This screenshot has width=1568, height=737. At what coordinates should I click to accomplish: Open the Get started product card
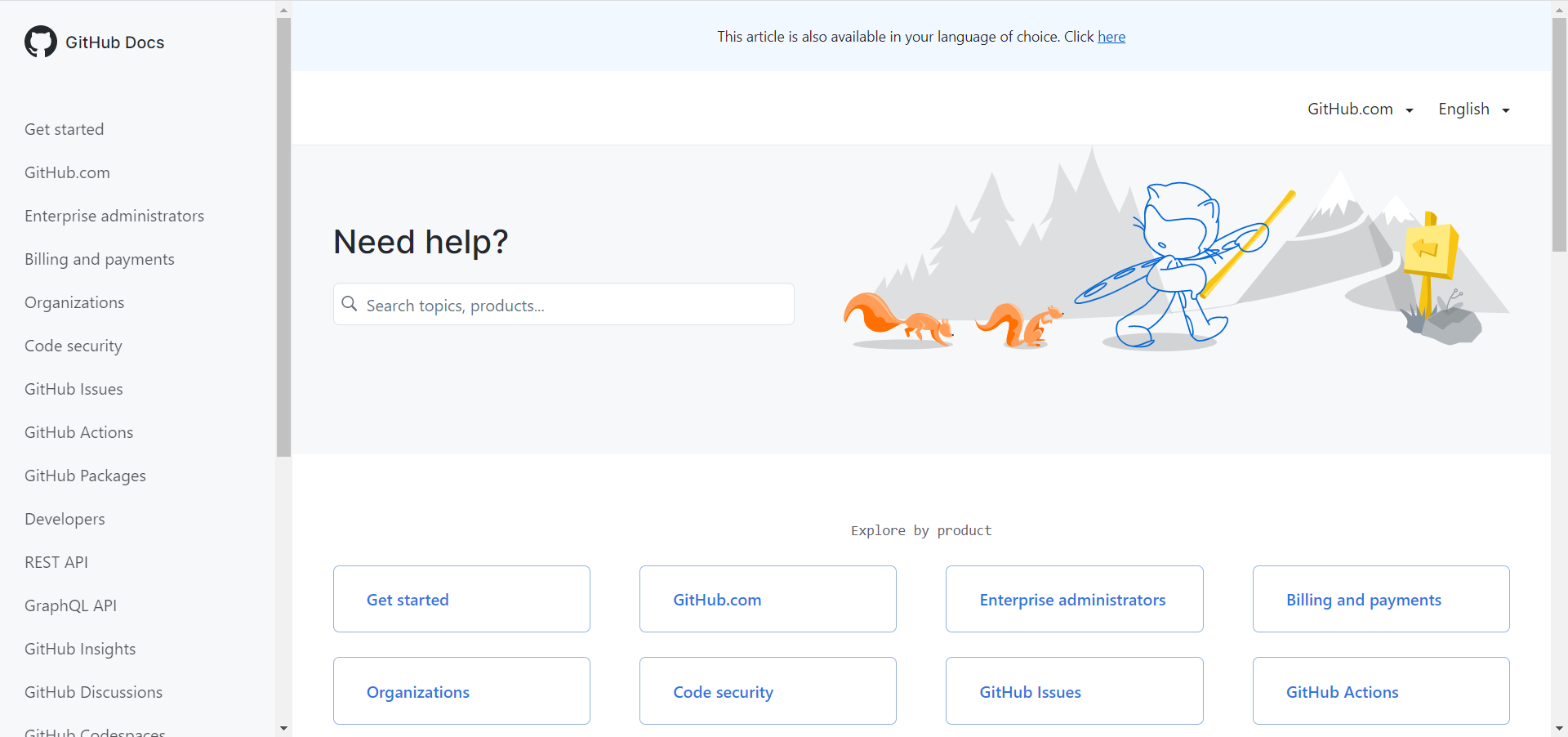click(461, 599)
